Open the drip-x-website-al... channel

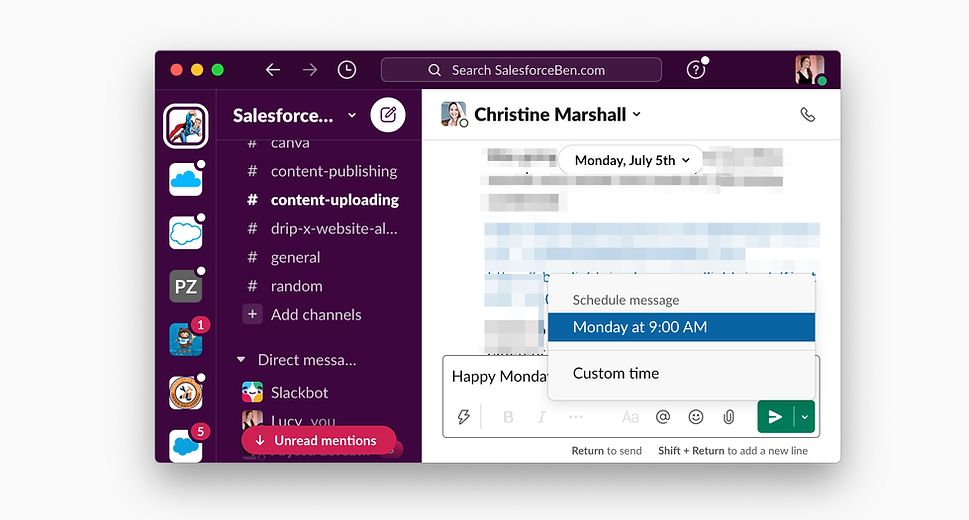[334, 229]
